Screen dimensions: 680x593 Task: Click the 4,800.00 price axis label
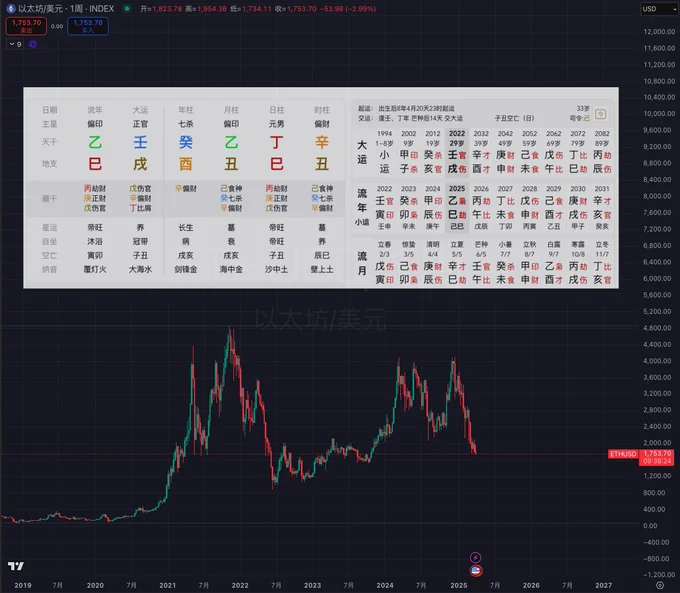(659, 328)
